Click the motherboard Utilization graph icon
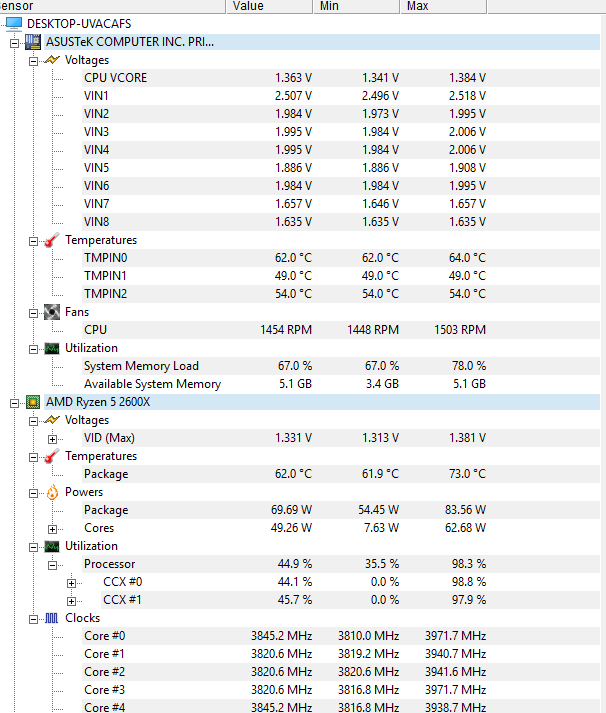606x713 pixels. [x=52, y=348]
